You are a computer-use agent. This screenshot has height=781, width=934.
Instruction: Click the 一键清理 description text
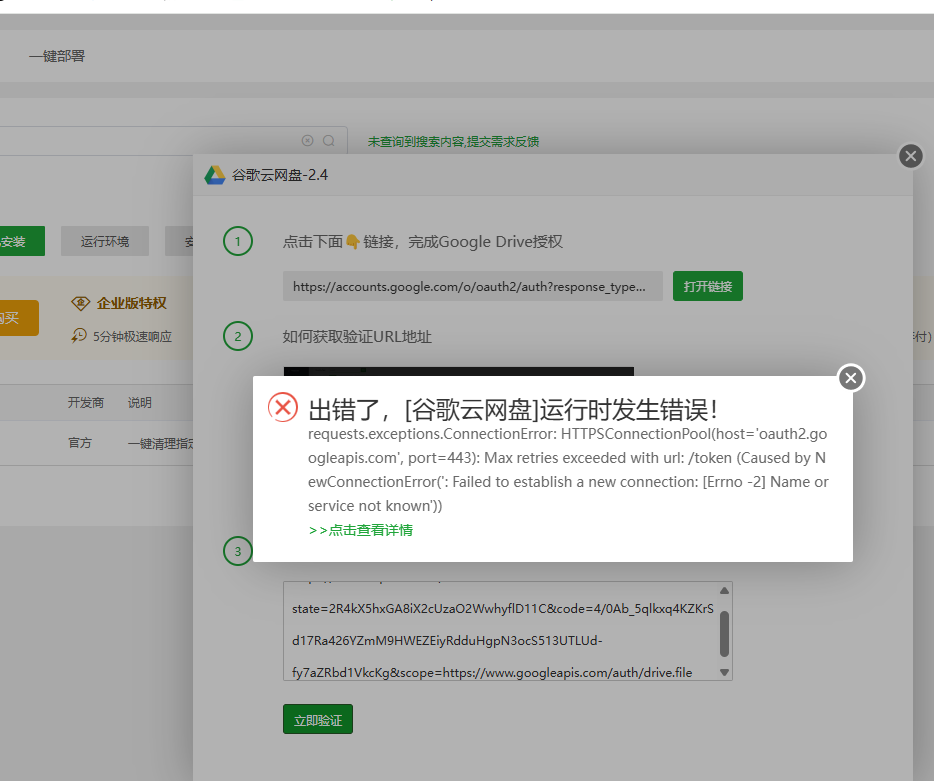160,444
